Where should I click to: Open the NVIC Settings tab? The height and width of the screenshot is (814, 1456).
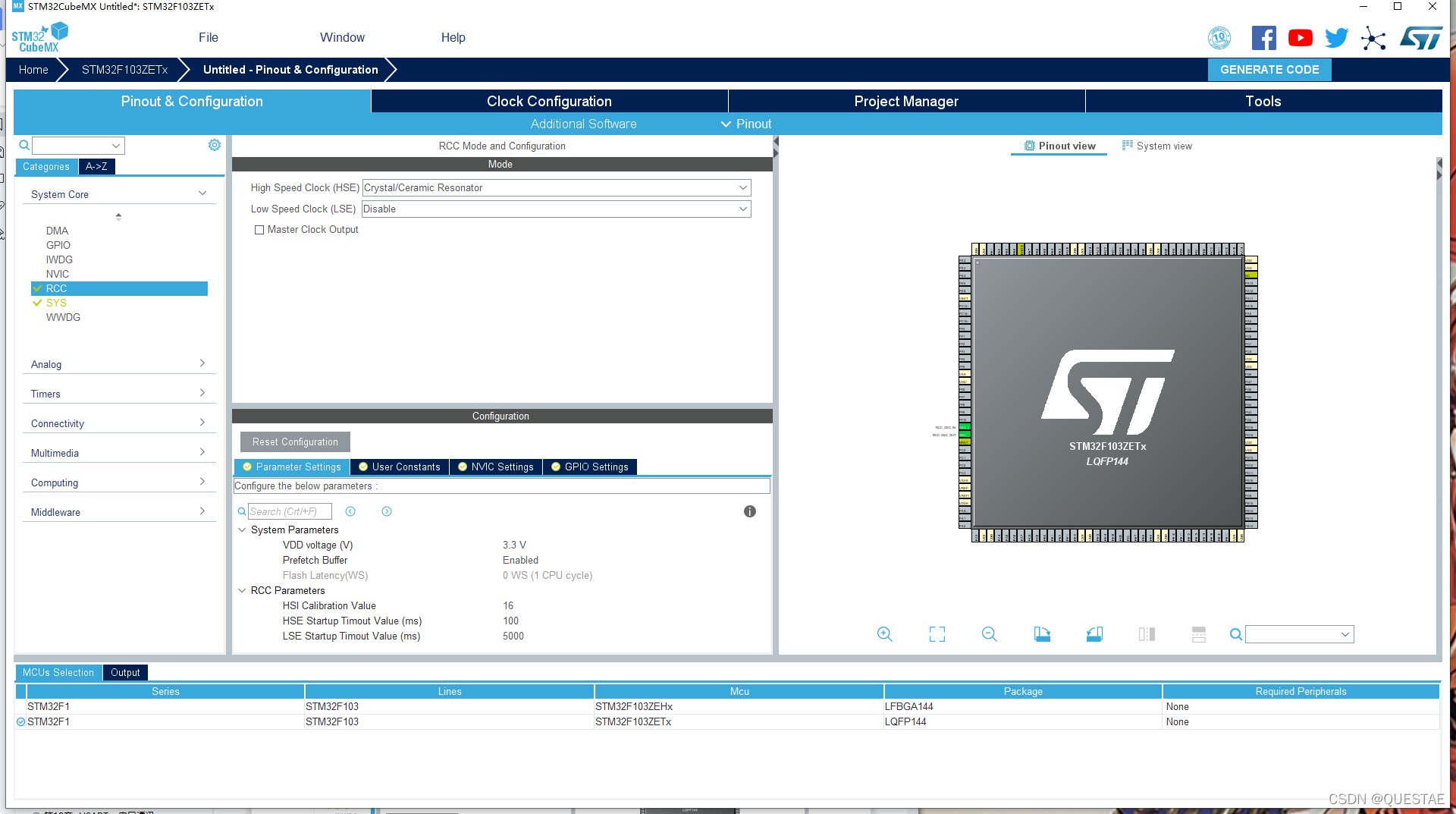click(x=496, y=467)
